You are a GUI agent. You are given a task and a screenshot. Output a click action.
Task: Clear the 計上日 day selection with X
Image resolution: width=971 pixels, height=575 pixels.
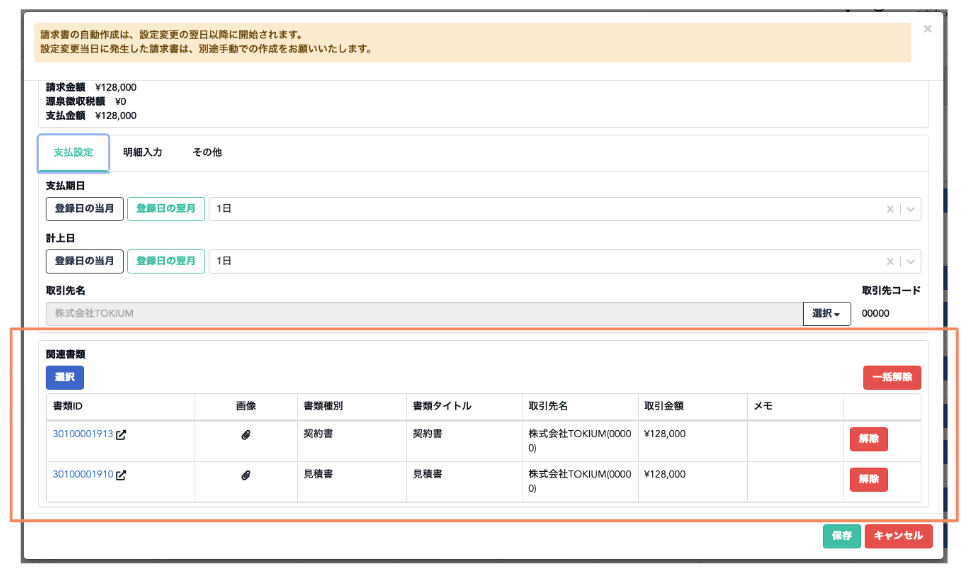pyautogui.click(x=890, y=262)
